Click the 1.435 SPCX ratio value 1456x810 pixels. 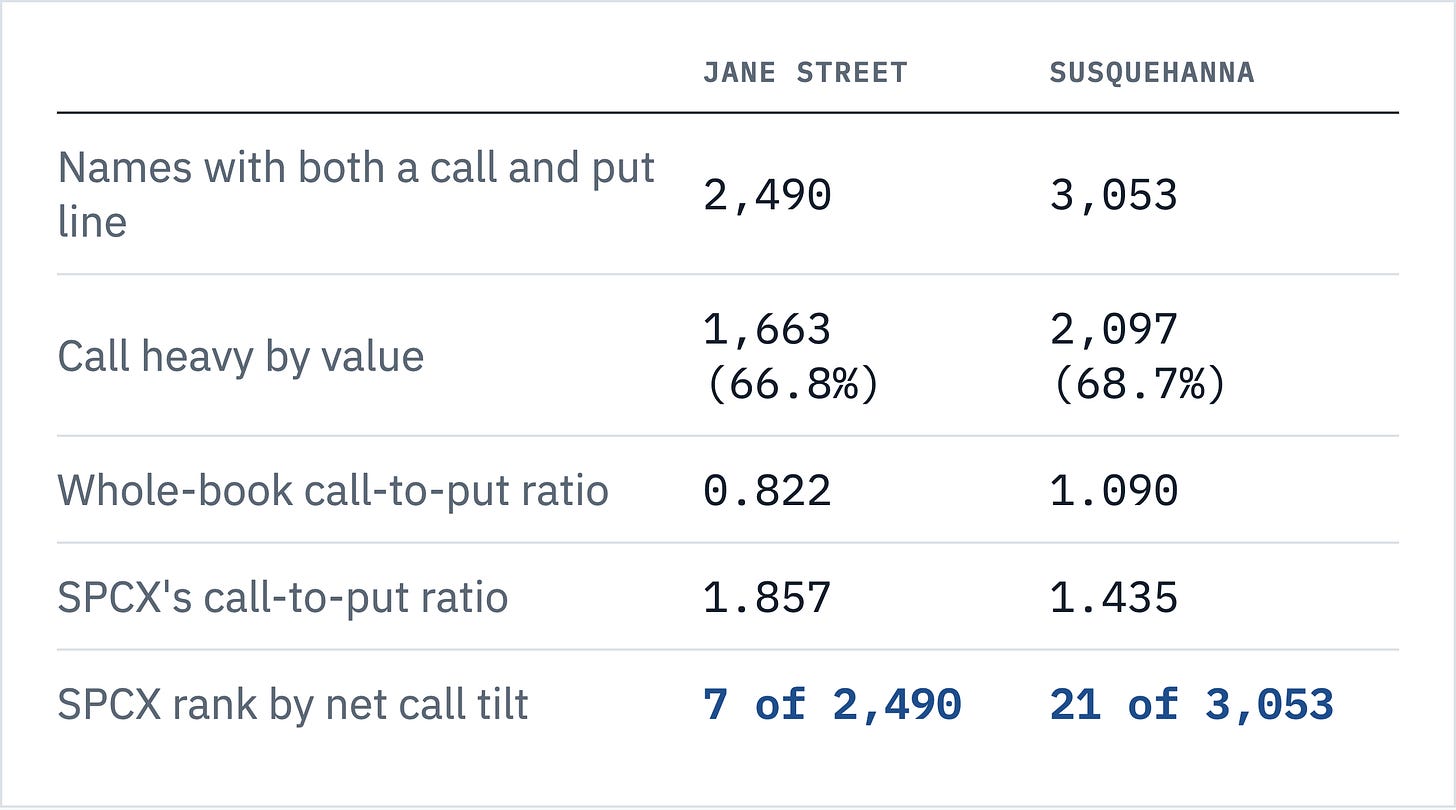click(1114, 598)
